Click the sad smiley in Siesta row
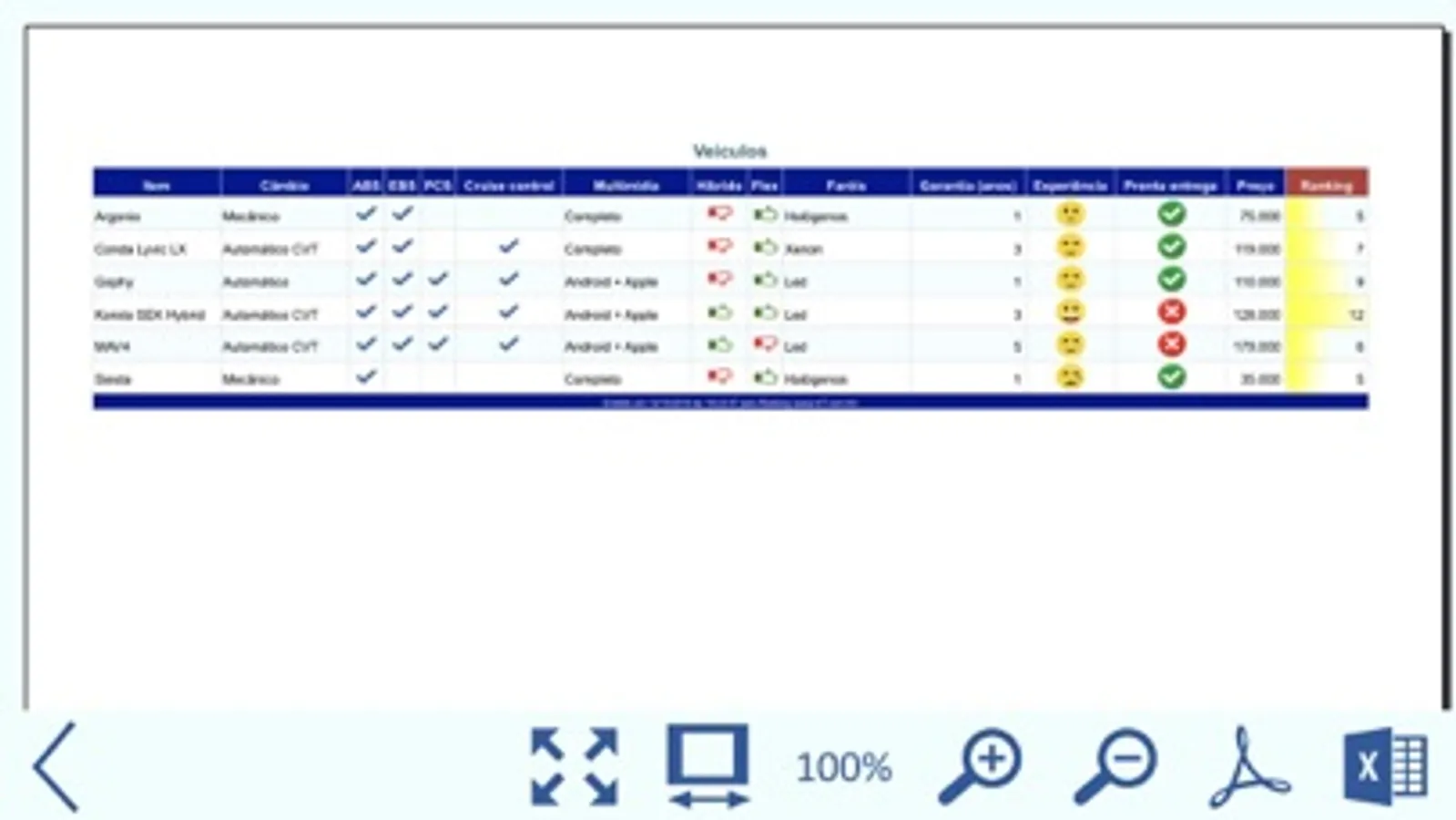Screen dimensions: 1456x820 [x=1070, y=376]
